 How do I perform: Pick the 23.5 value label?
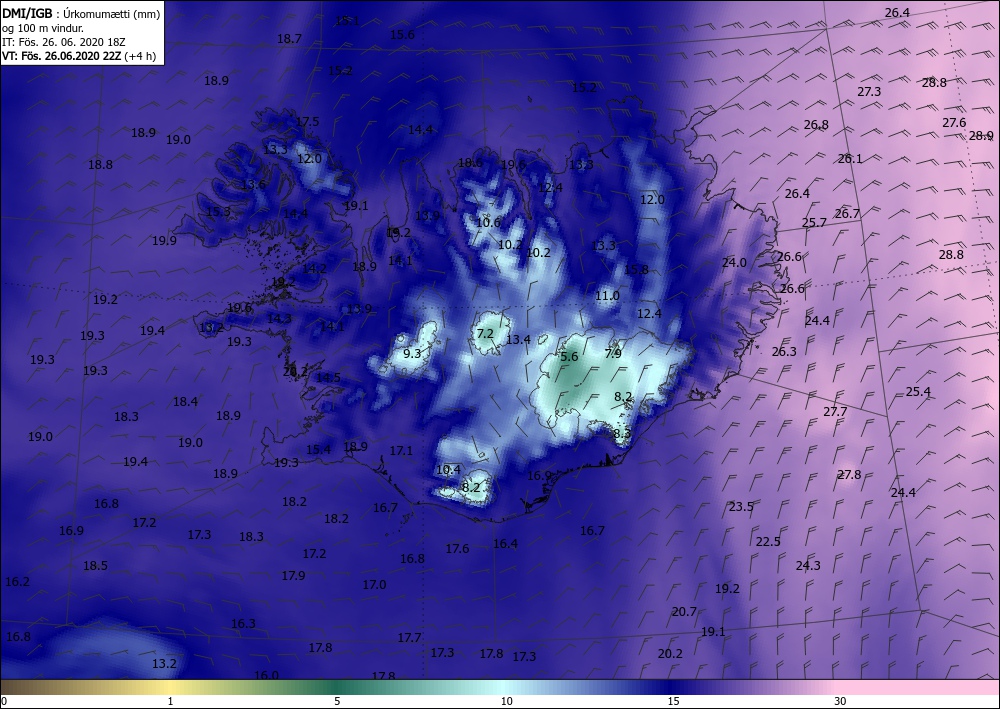[x=741, y=507]
